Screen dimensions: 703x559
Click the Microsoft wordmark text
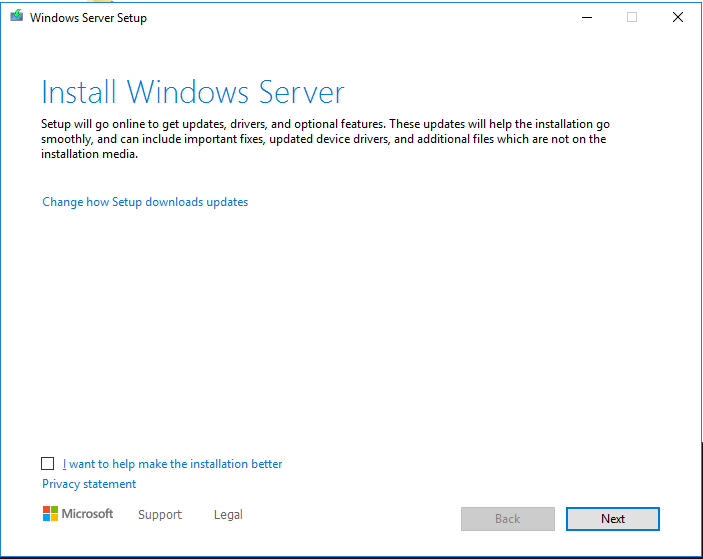[88, 514]
